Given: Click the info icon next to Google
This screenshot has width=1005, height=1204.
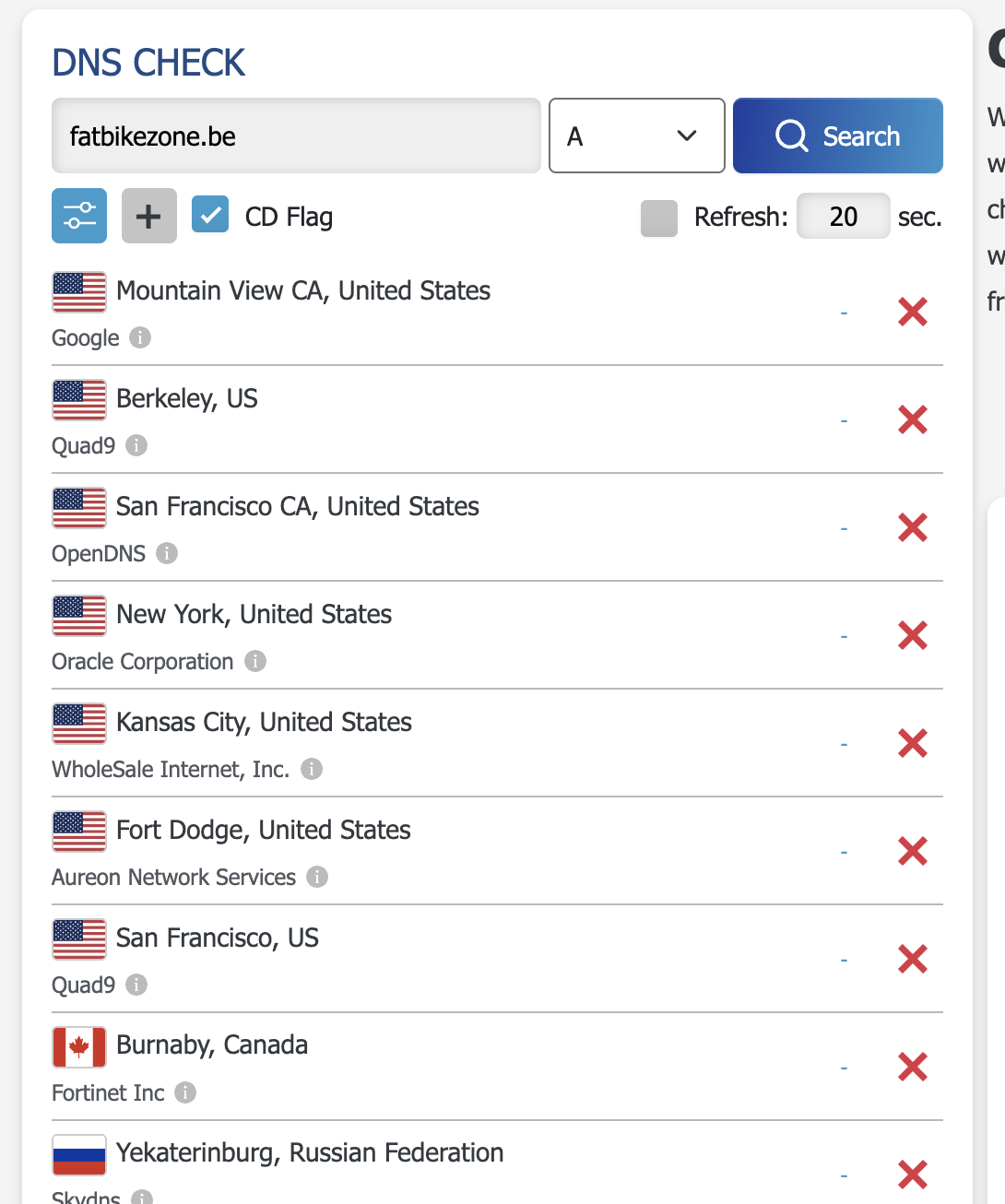Looking at the screenshot, I should [140, 337].
